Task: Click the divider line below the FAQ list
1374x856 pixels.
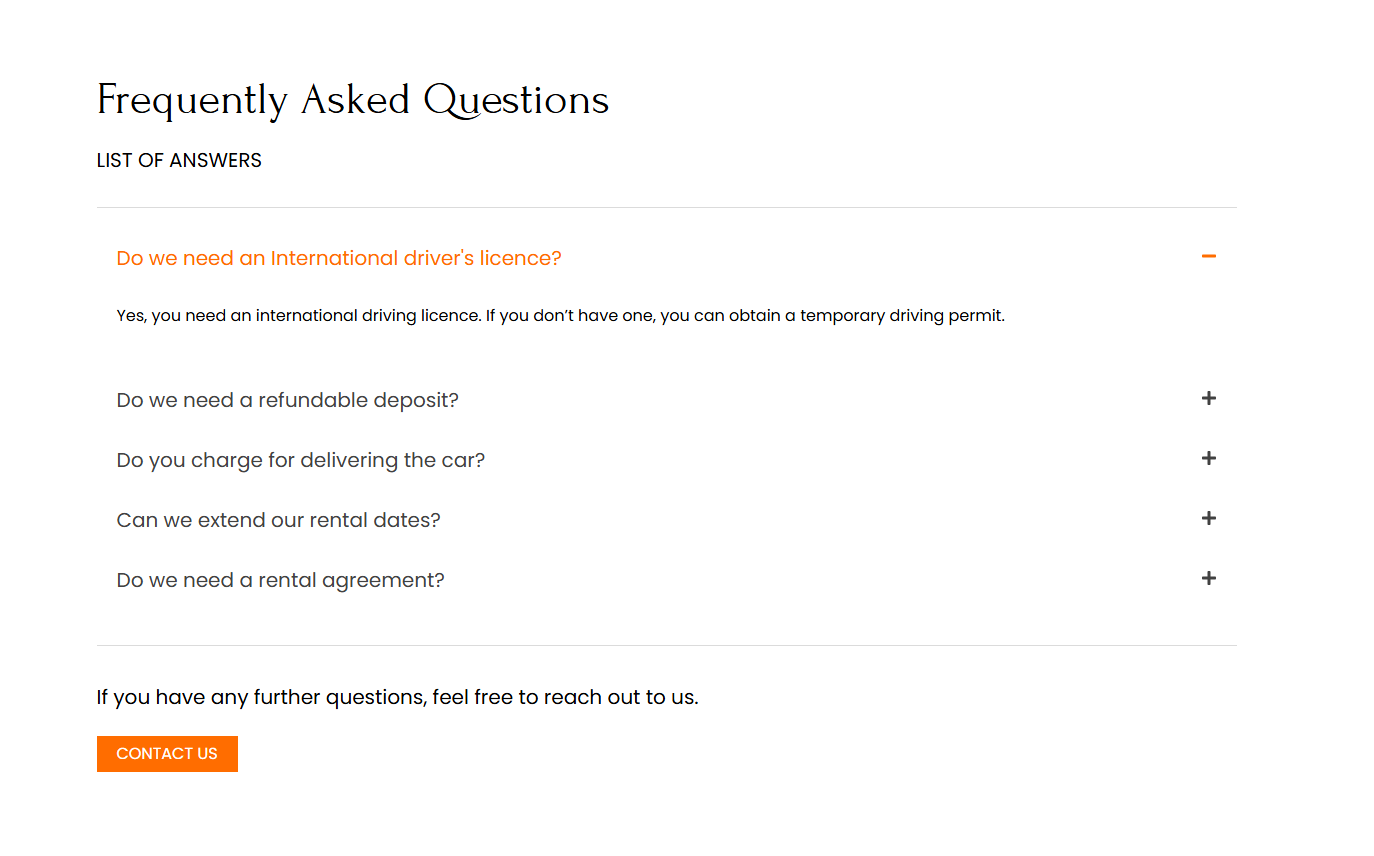Action: pyautogui.click(x=666, y=646)
